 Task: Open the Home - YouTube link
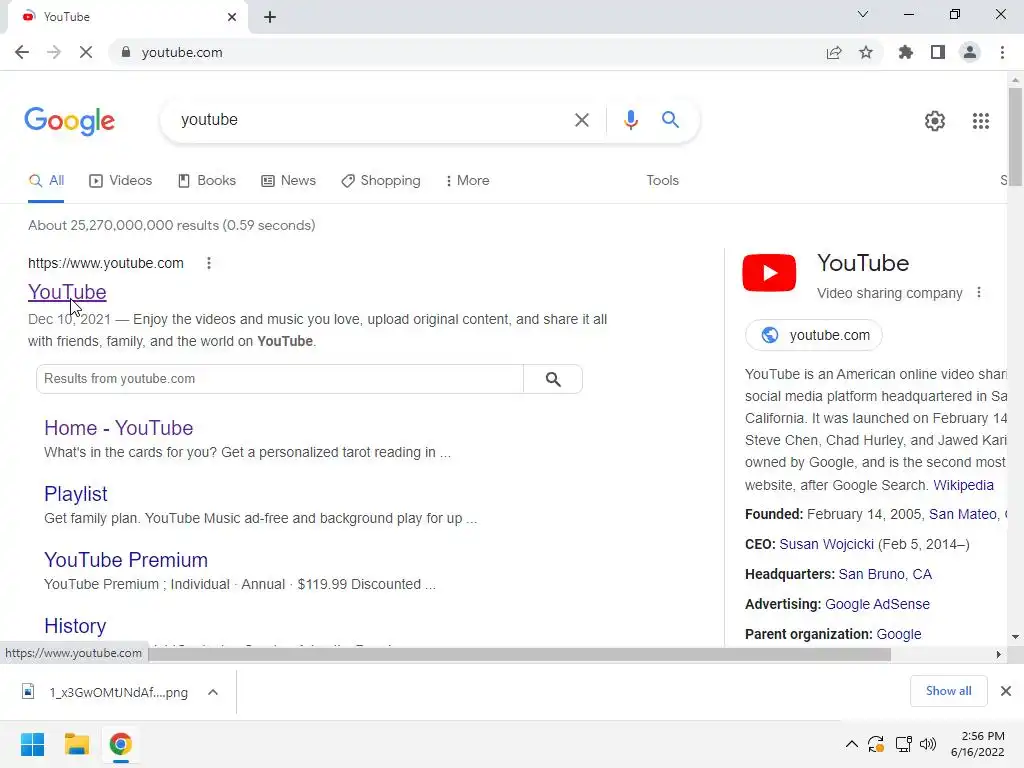(x=119, y=428)
